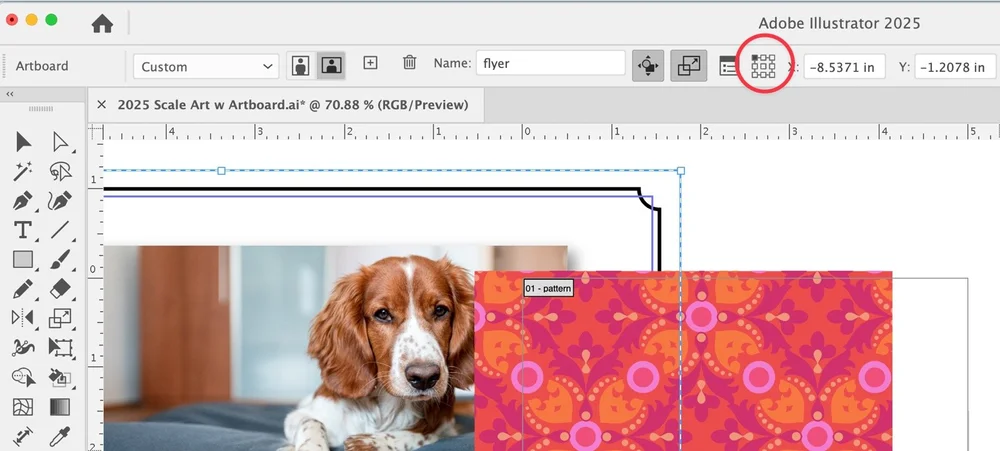
Task: Switch artboard to Portrait orientation
Action: (301, 65)
